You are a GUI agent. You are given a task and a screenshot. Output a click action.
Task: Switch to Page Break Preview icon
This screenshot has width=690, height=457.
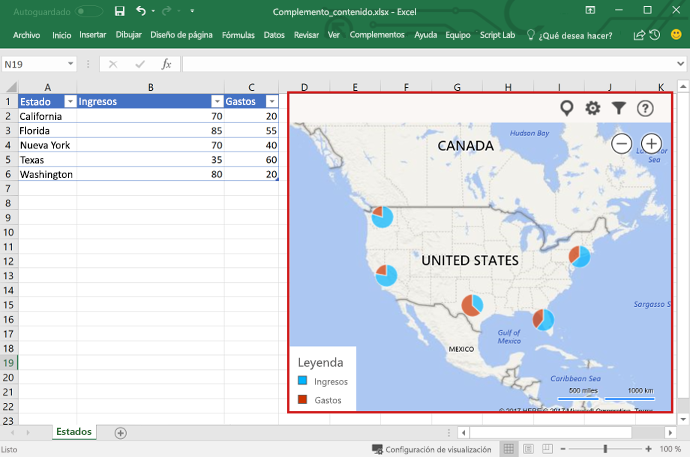click(547, 449)
